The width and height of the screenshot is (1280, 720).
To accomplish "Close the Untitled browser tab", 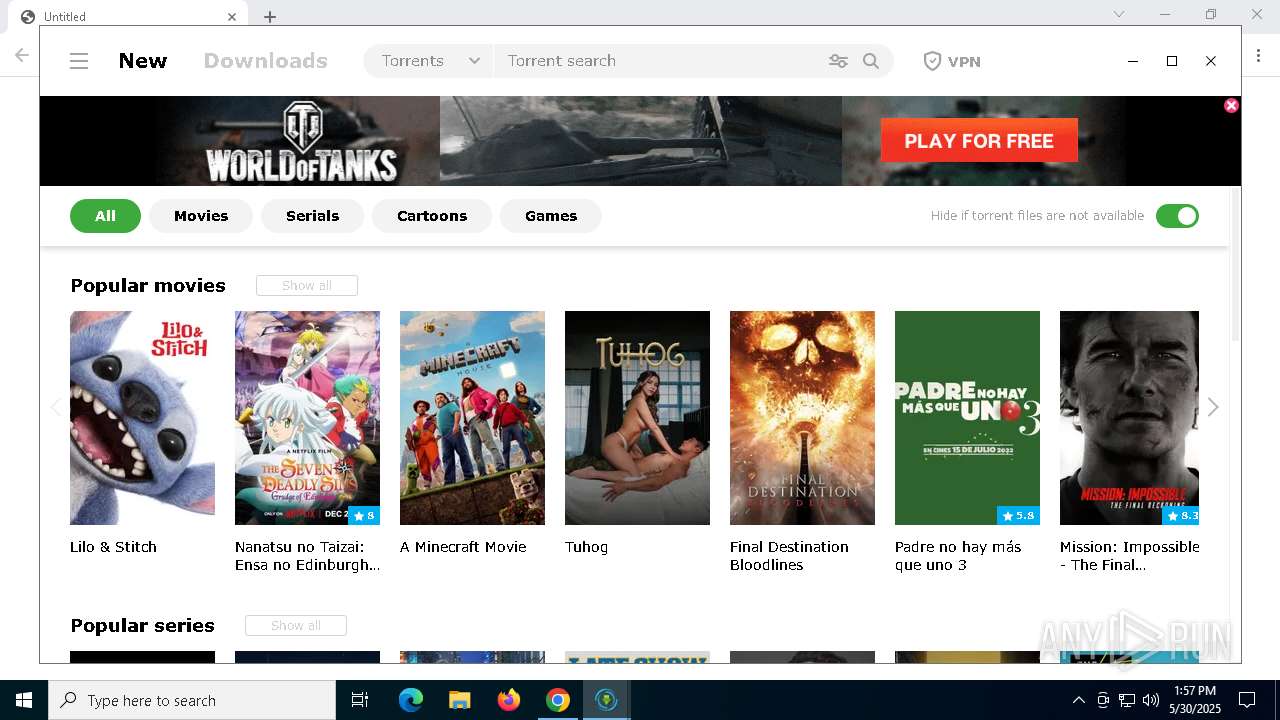I will [x=232, y=16].
